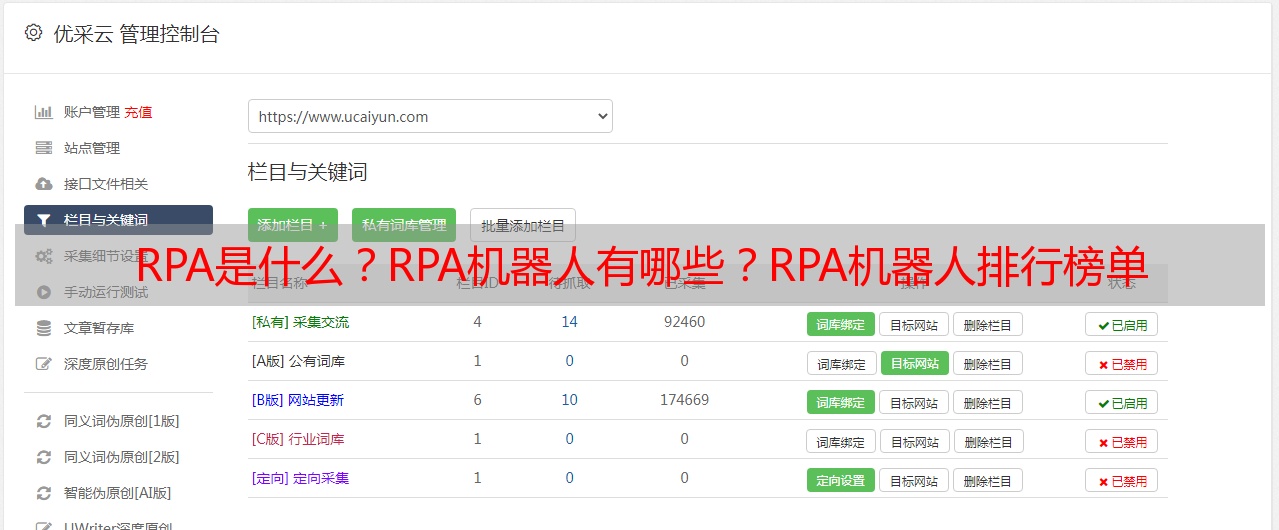Click the gear icon beside 优采云 管理控制台

33,33
